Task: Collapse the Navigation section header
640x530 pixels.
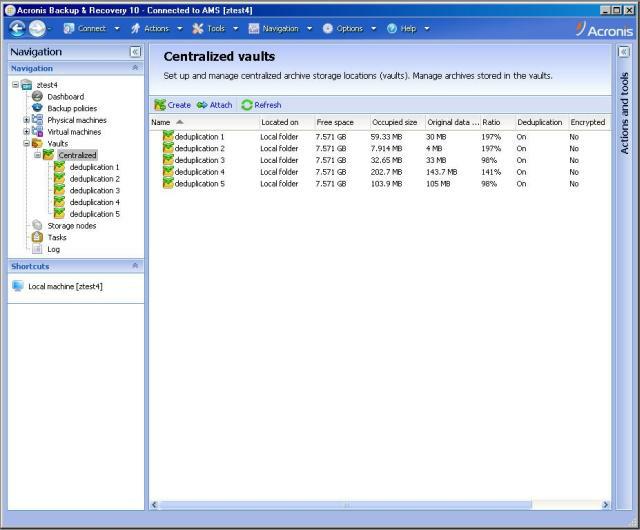Action: click(x=136, y=68)
